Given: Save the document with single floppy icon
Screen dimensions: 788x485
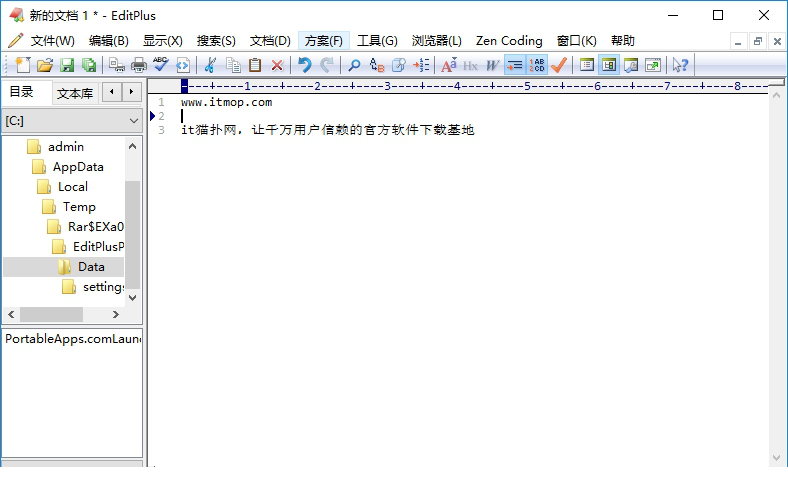Looking at the screenshot, I should 67,65.
